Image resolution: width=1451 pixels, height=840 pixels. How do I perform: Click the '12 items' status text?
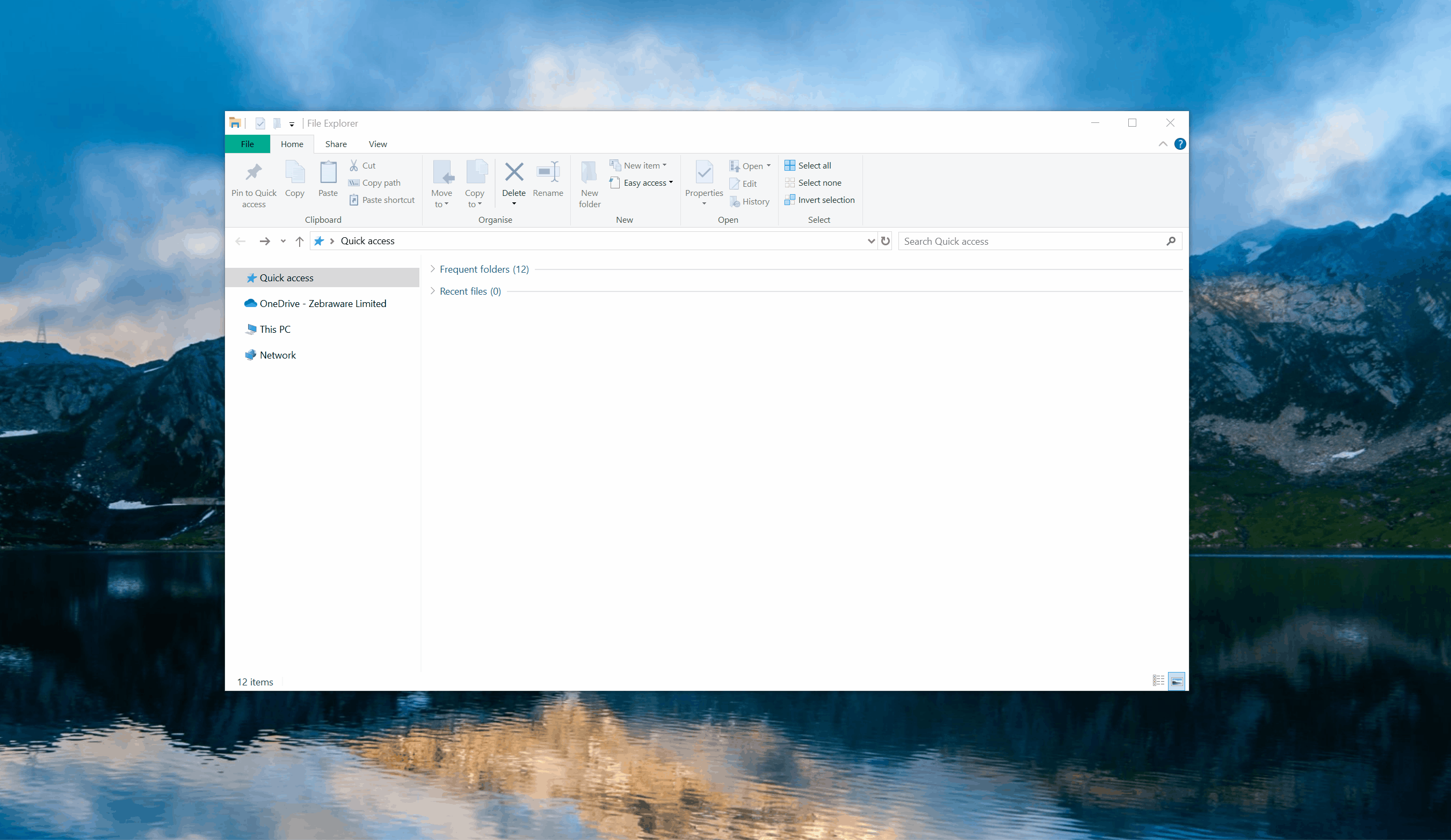point(255,682)
